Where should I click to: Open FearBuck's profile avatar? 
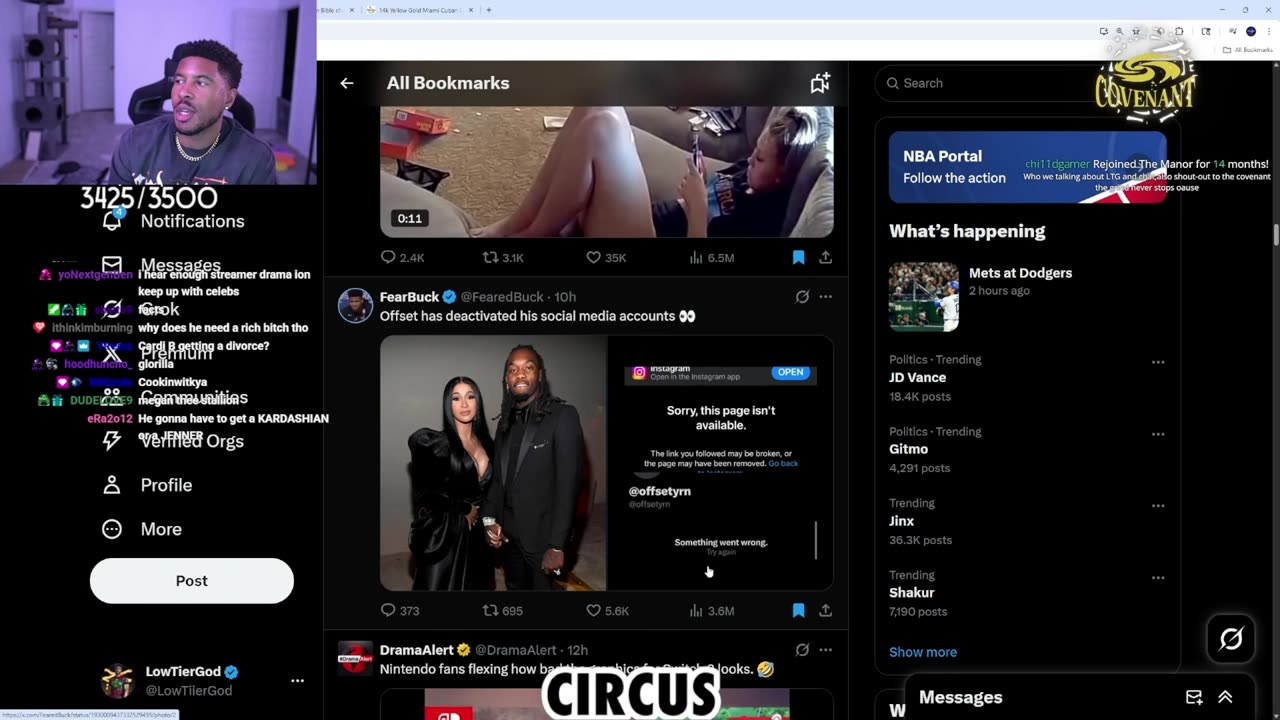click(x=355, y=305)
